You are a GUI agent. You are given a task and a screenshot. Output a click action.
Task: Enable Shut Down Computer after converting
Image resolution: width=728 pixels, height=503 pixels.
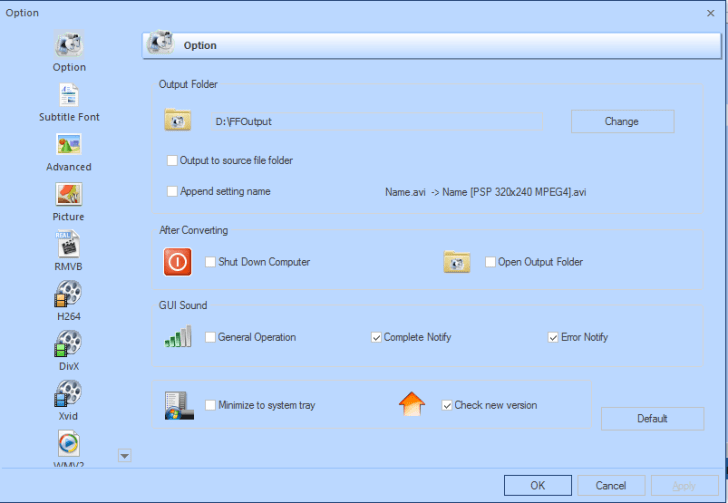pos(211,262)
